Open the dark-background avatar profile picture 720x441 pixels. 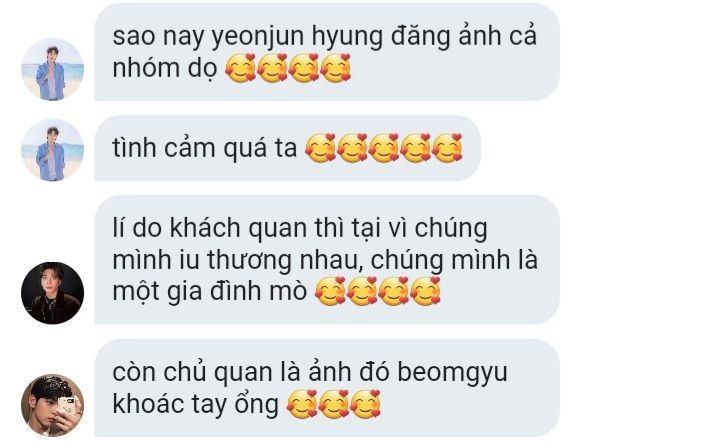(x=52, y=293)
